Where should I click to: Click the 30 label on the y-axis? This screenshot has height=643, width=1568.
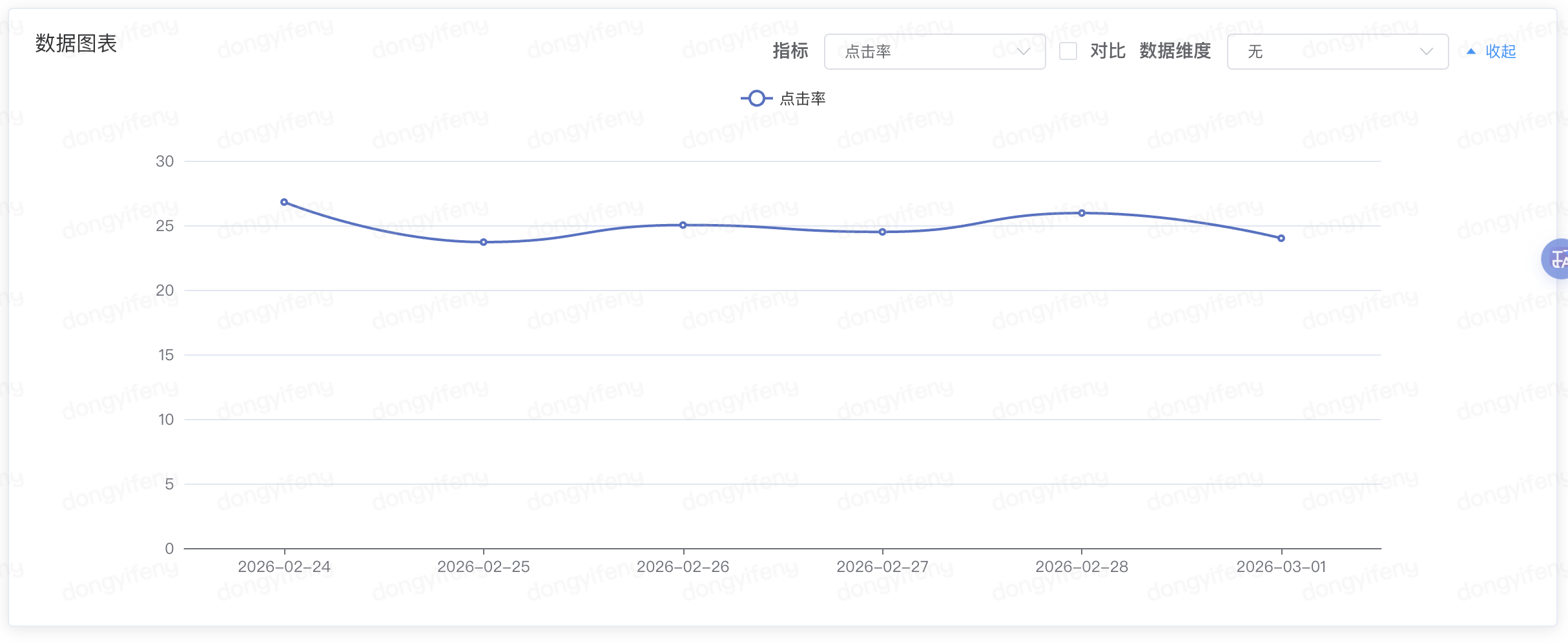pyautogui.click(x=165, y=161)
